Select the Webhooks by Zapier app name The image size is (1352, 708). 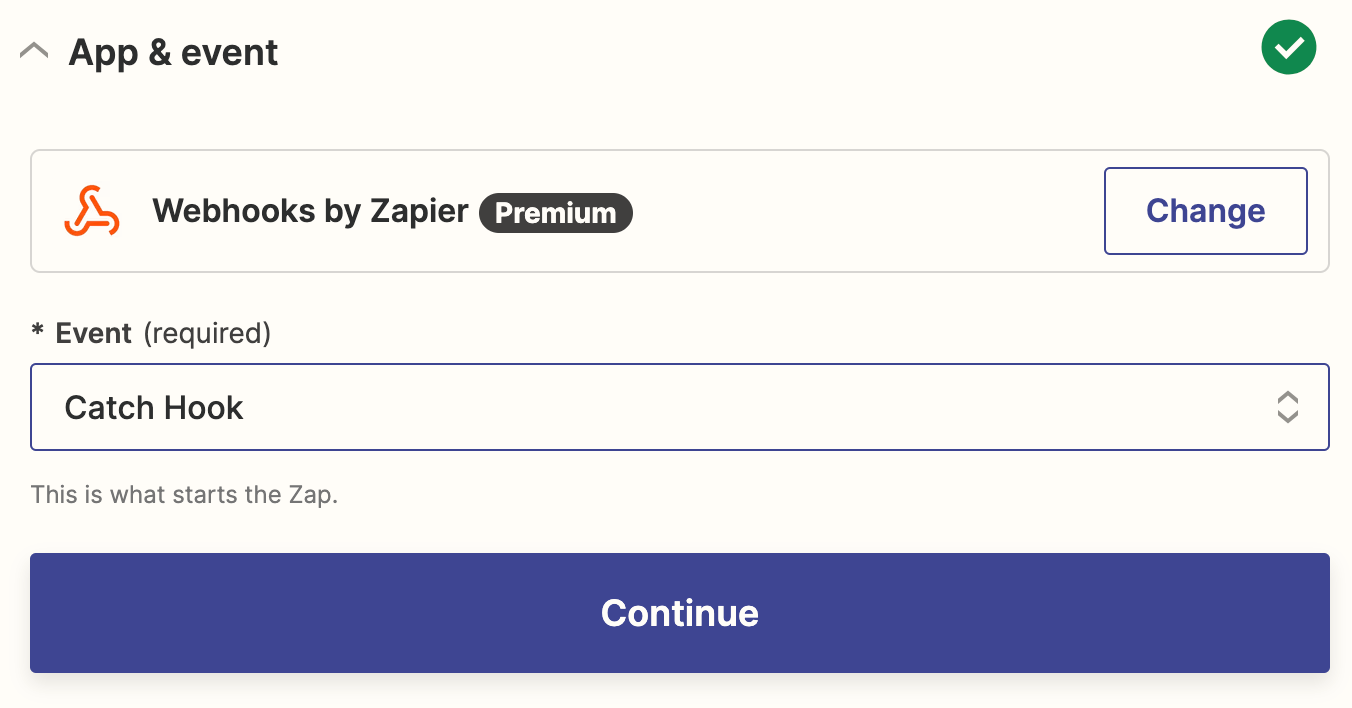pyautogui.click(x=310, y=211)
